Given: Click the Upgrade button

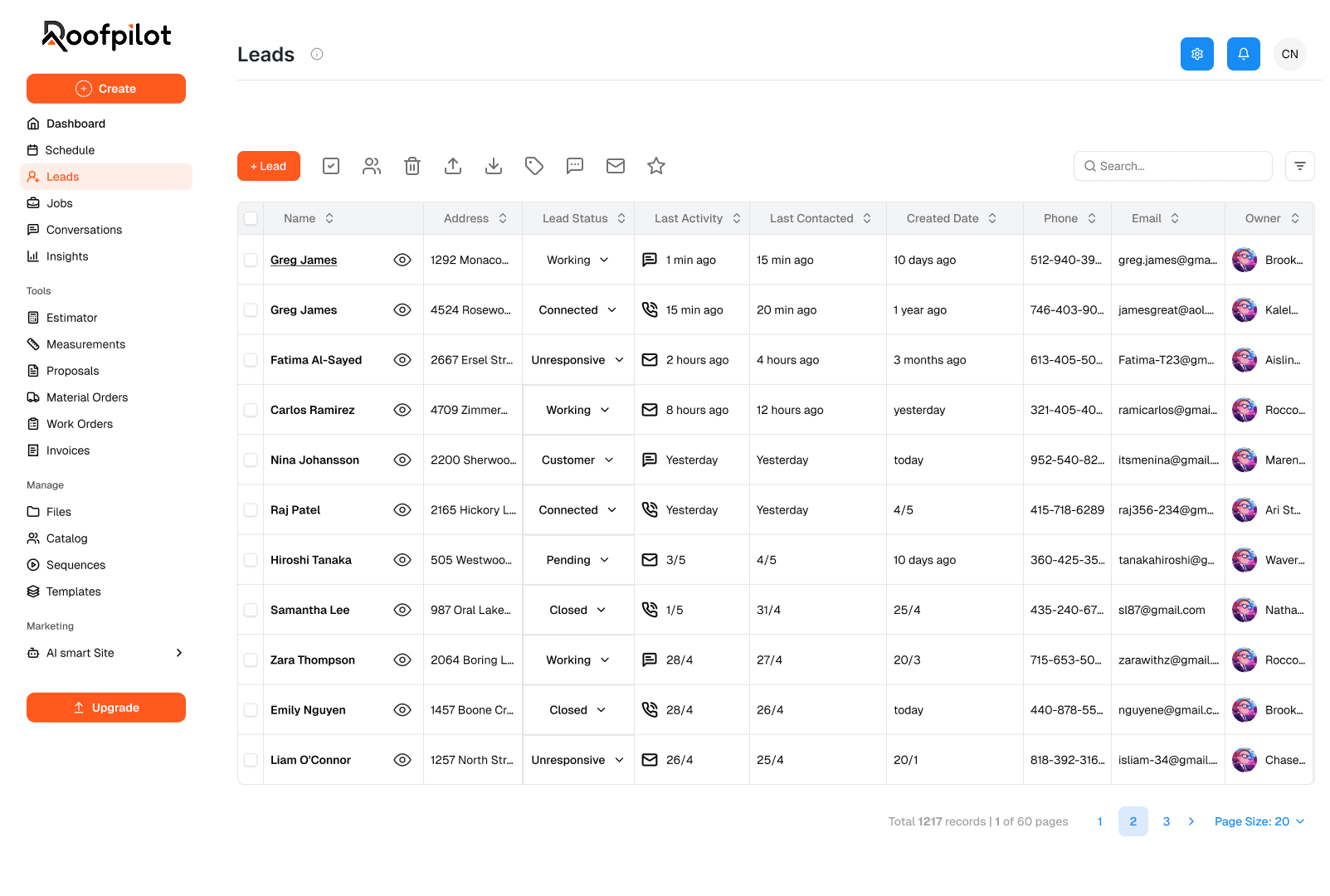Looking at the screenshot, I should tap(106, 708).
